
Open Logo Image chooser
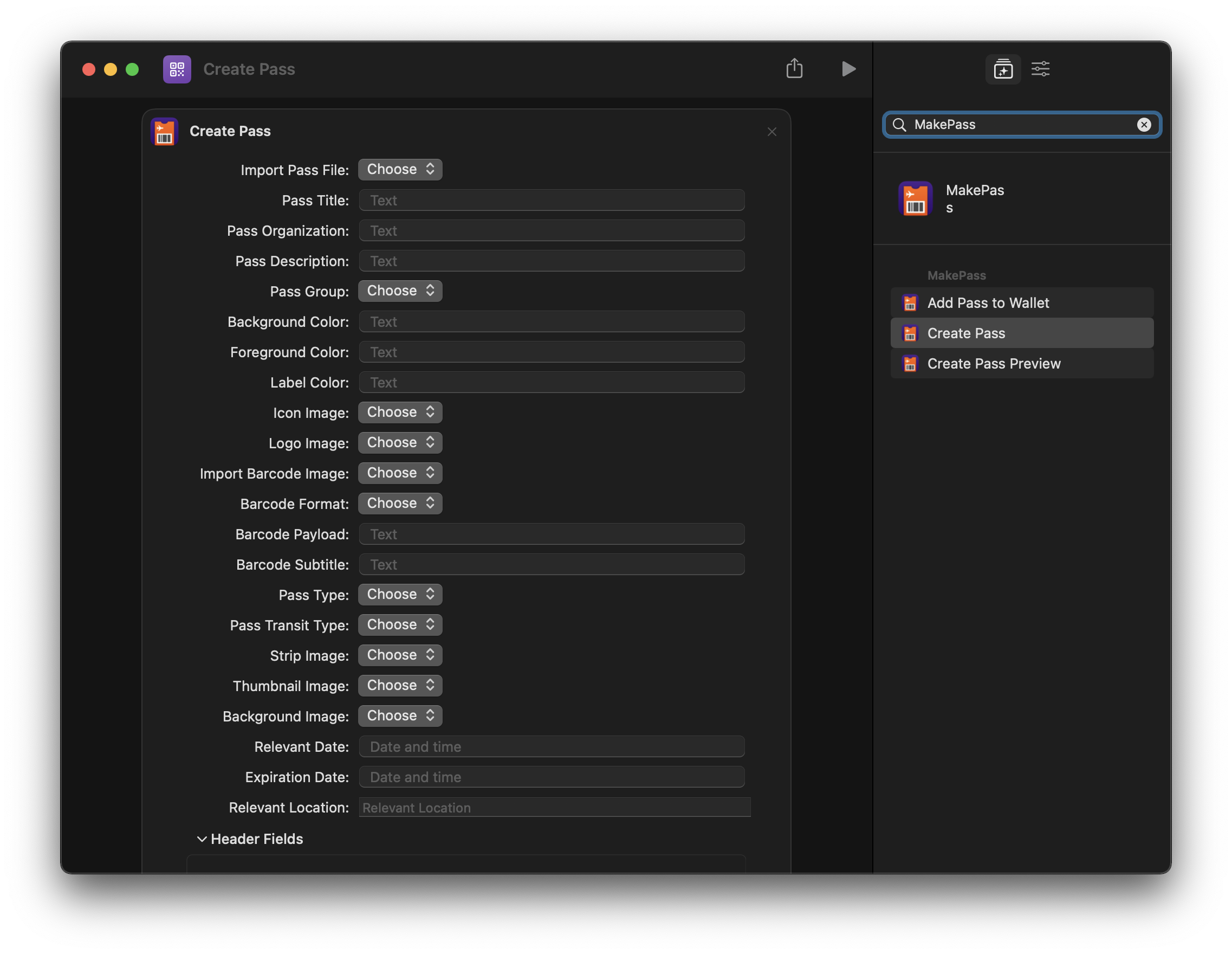[x=400, y=442]
